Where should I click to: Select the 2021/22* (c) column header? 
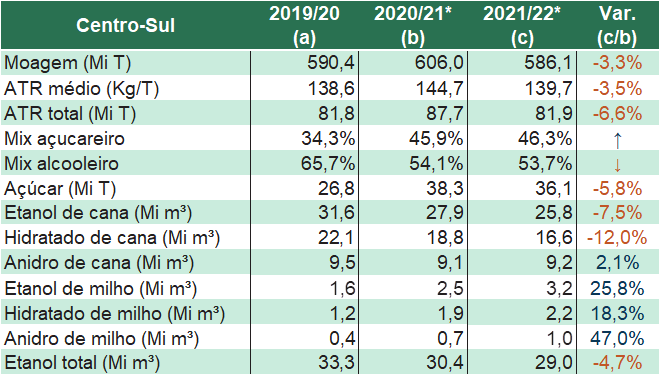(522, 25)
